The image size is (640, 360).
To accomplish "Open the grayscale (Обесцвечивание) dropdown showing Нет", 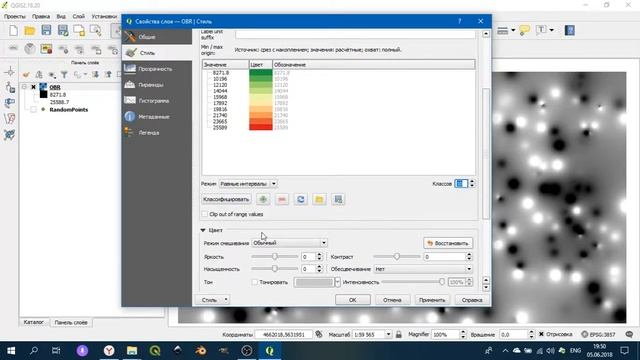I will pos(423,269).
